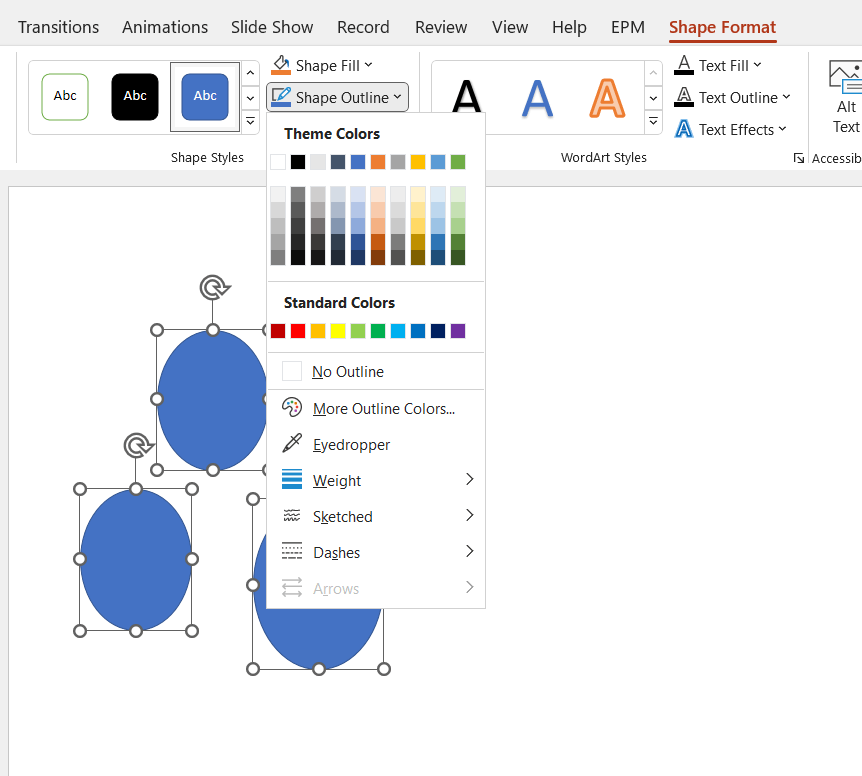Apply the green-outlined Abc shape style
Viewport: 862px width, 776px height.
(x=65, y=96)
